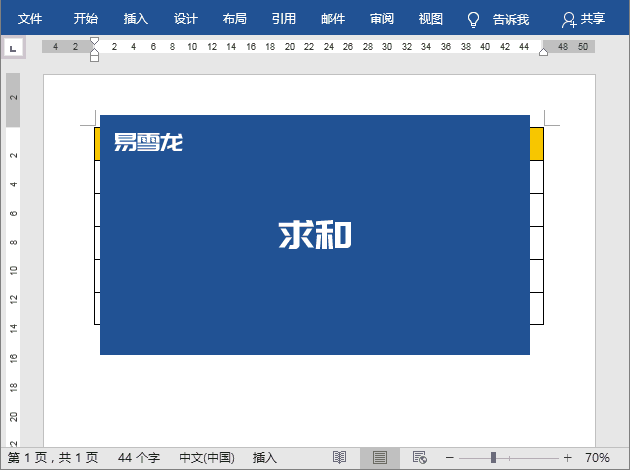Viewport: 630px width, 470px height.
Task: Toggle the 插入 insert mode indicator
Action: [264, 458]
